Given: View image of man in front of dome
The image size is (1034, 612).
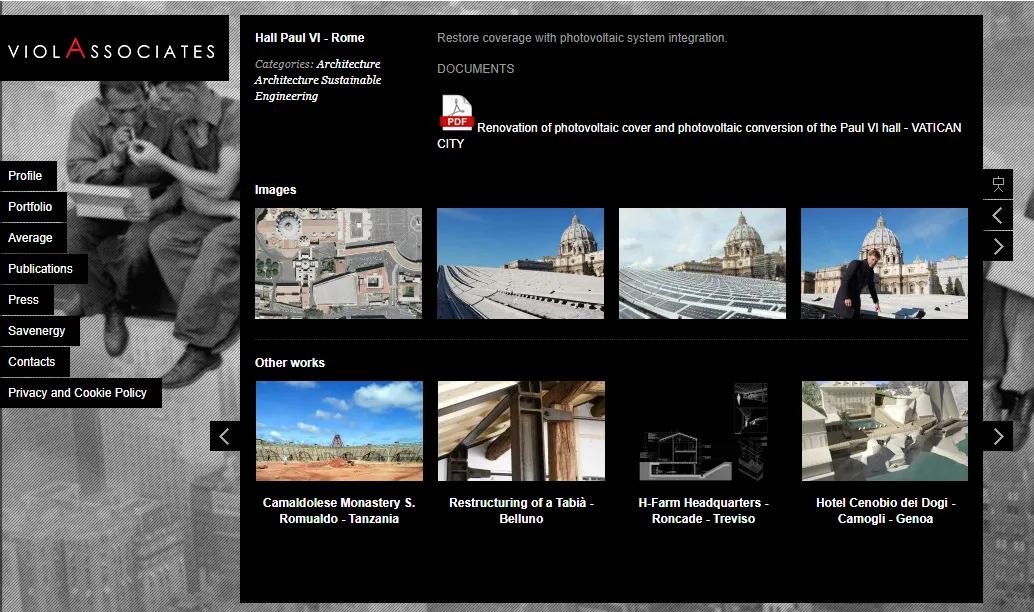Looking at the screenshot, I should point(884,263).
